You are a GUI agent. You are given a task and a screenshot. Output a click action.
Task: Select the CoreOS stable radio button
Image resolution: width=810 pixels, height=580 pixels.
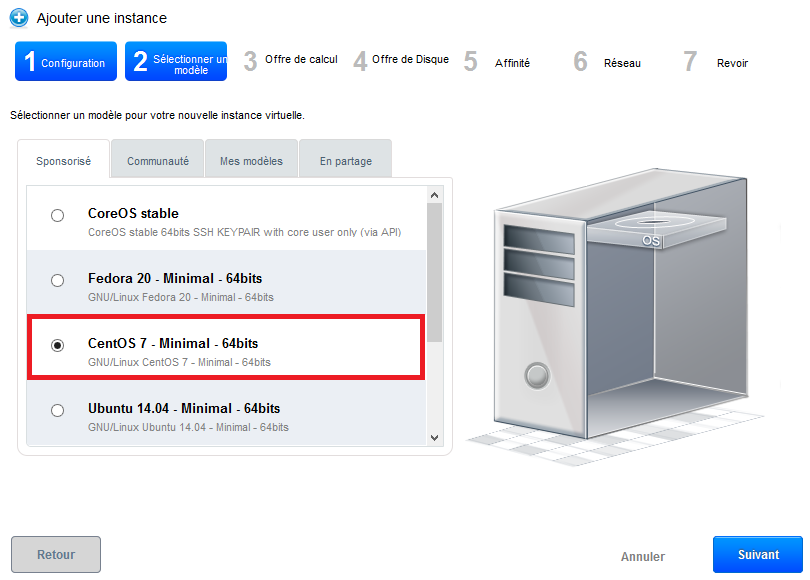pyautogui.click(x=57, y=215)
